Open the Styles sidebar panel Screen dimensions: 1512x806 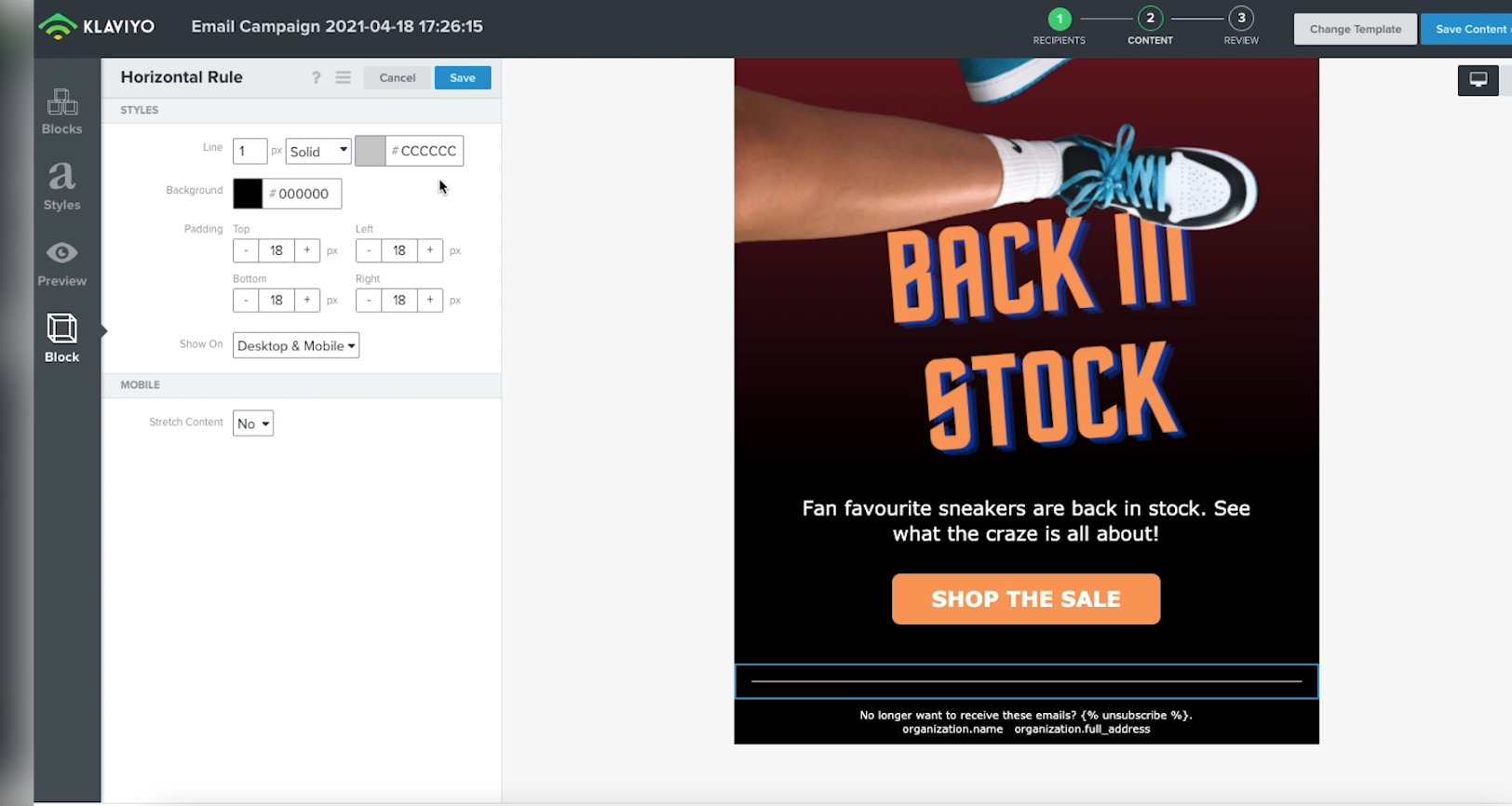(x=61, y=186)
